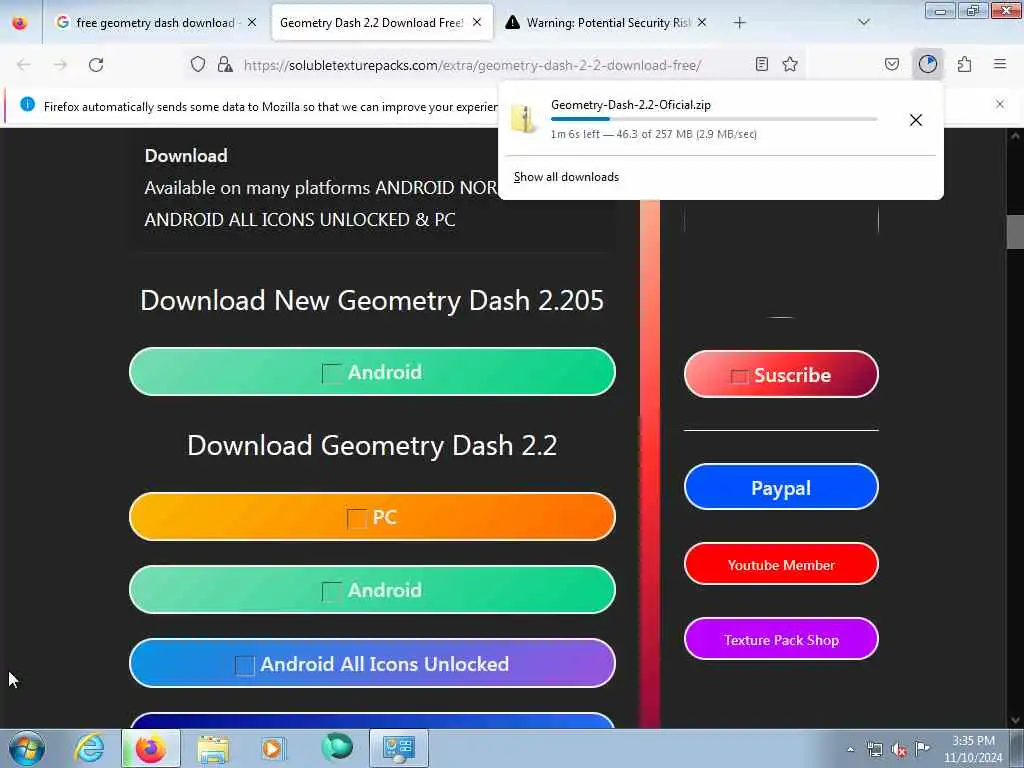Screen dimensions: 1024x768
Task: Show hidden system tray icons
Action: [x=850, y=749]
